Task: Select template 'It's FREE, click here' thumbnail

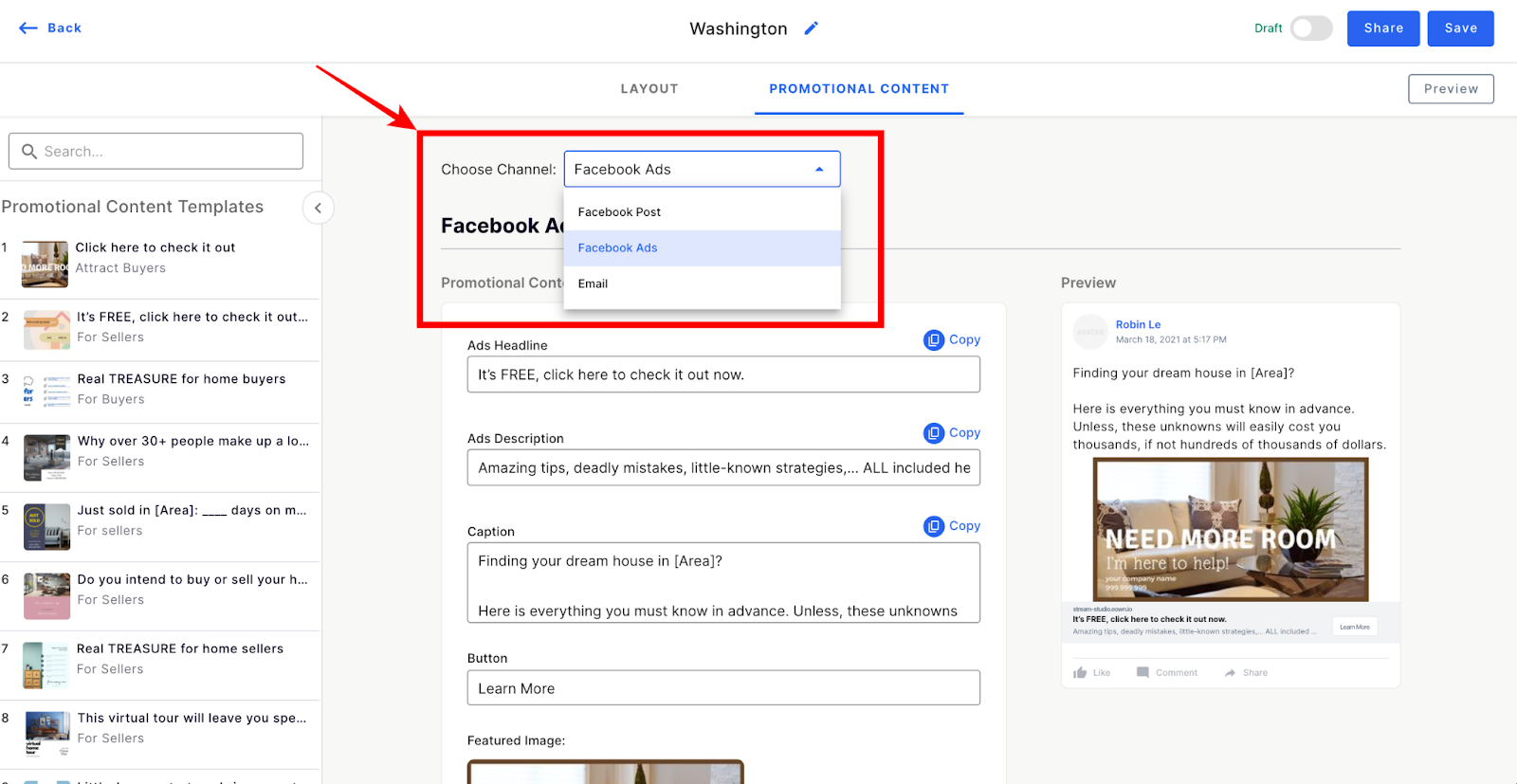Action: (x=46, y=330)
